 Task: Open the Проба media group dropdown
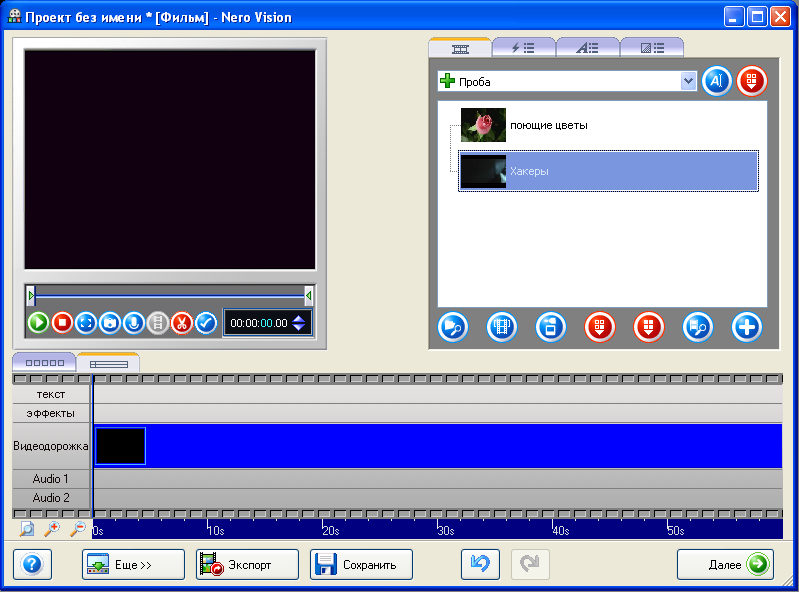(688, 81)
